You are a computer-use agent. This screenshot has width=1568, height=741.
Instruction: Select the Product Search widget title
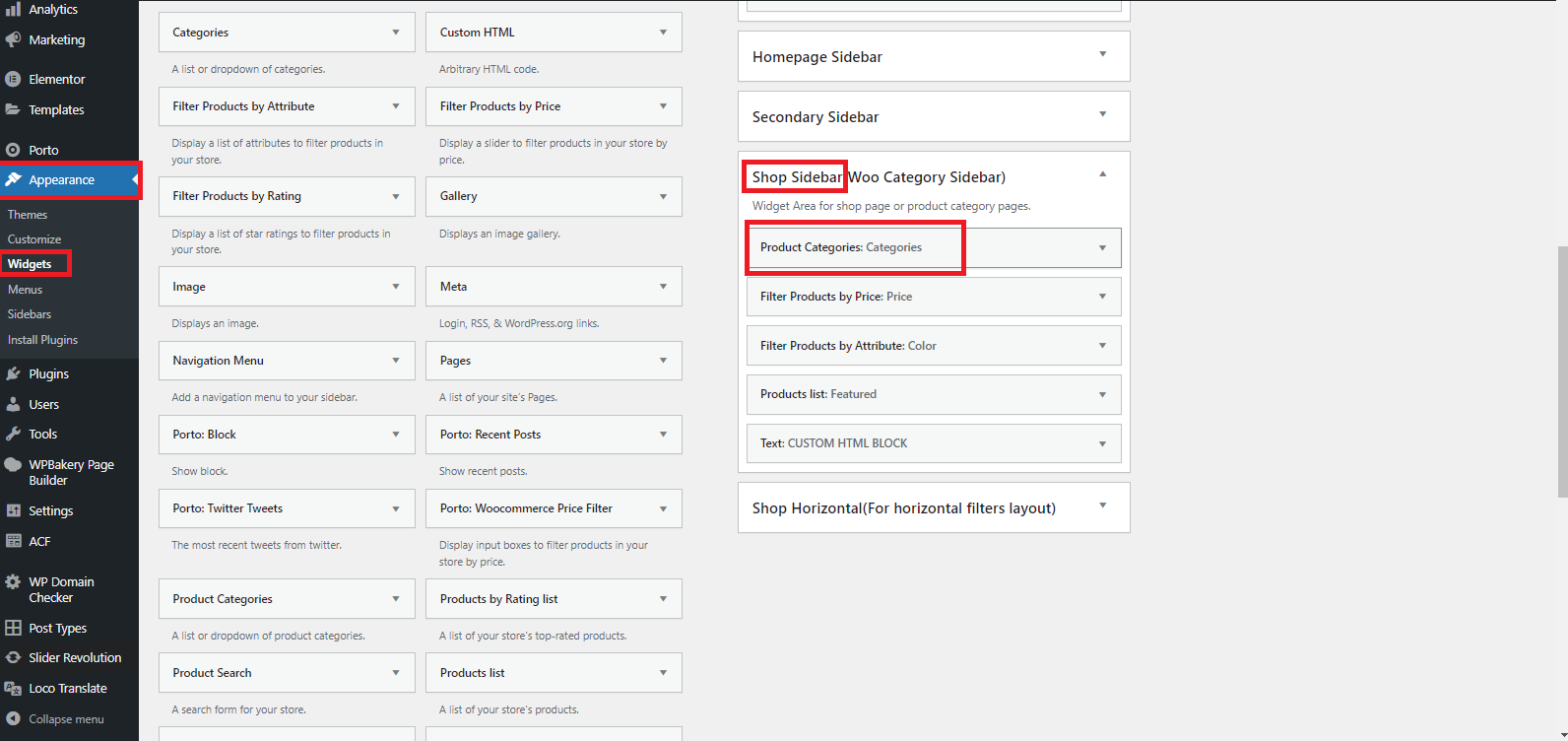click(212, 673)
